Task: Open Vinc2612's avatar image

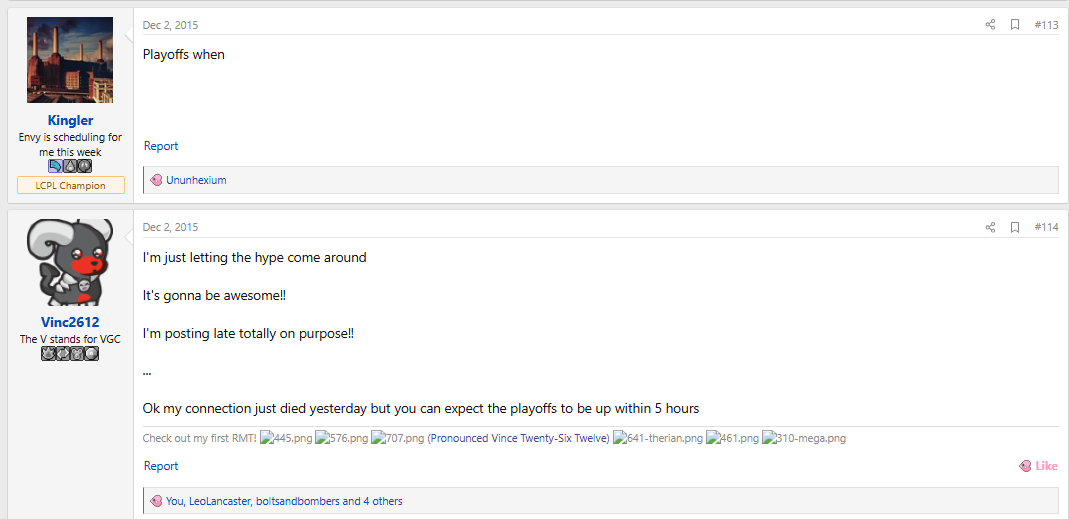Action: [70, 262]
